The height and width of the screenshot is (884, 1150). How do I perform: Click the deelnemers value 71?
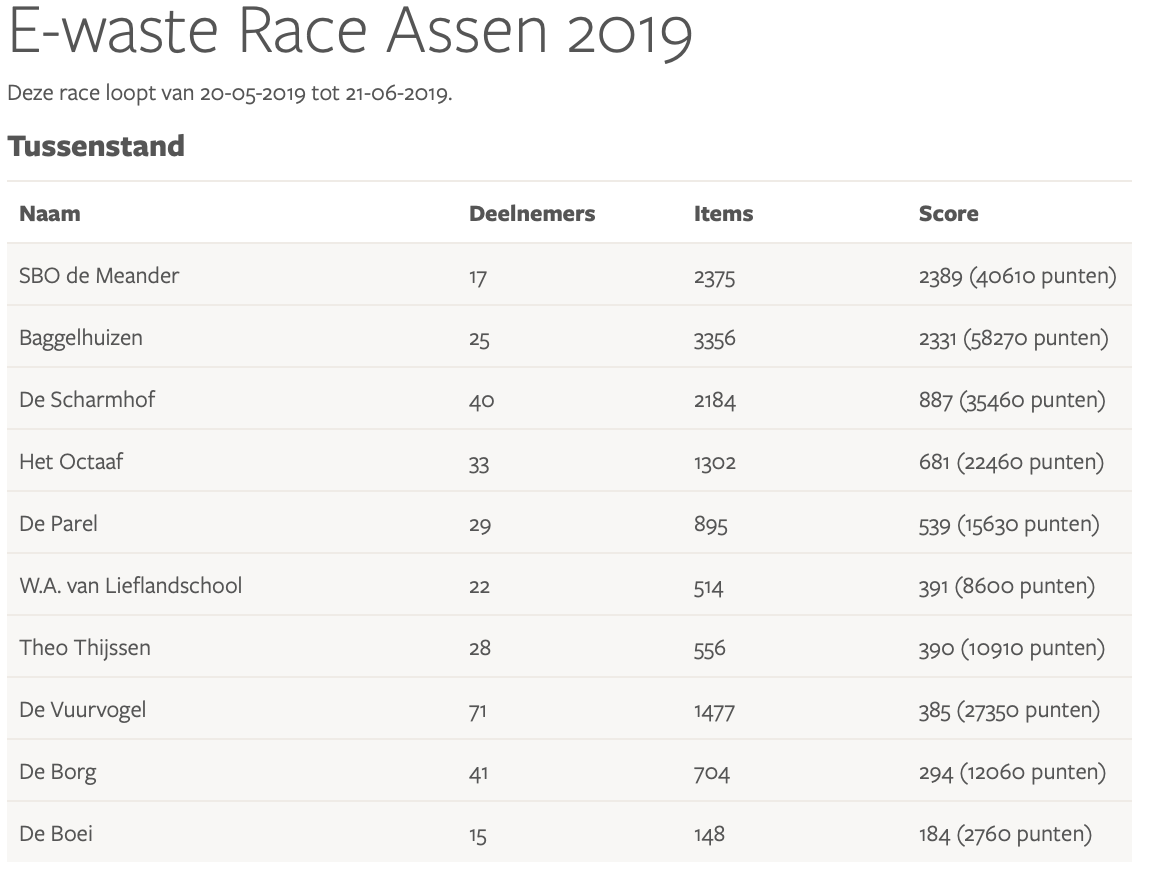(477, 711)
